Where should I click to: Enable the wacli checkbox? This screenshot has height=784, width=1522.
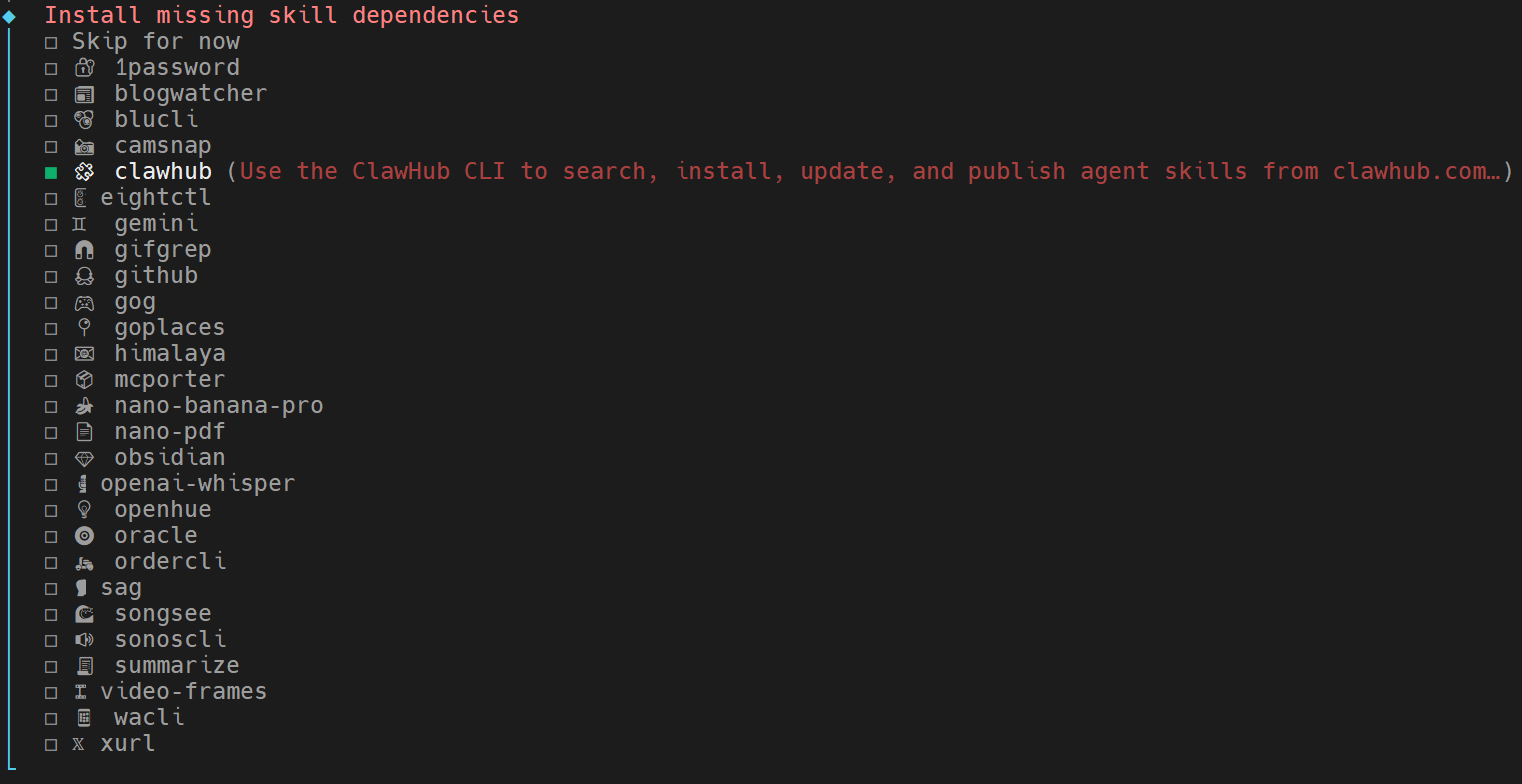pyautogui.click(x=51, y=718)
